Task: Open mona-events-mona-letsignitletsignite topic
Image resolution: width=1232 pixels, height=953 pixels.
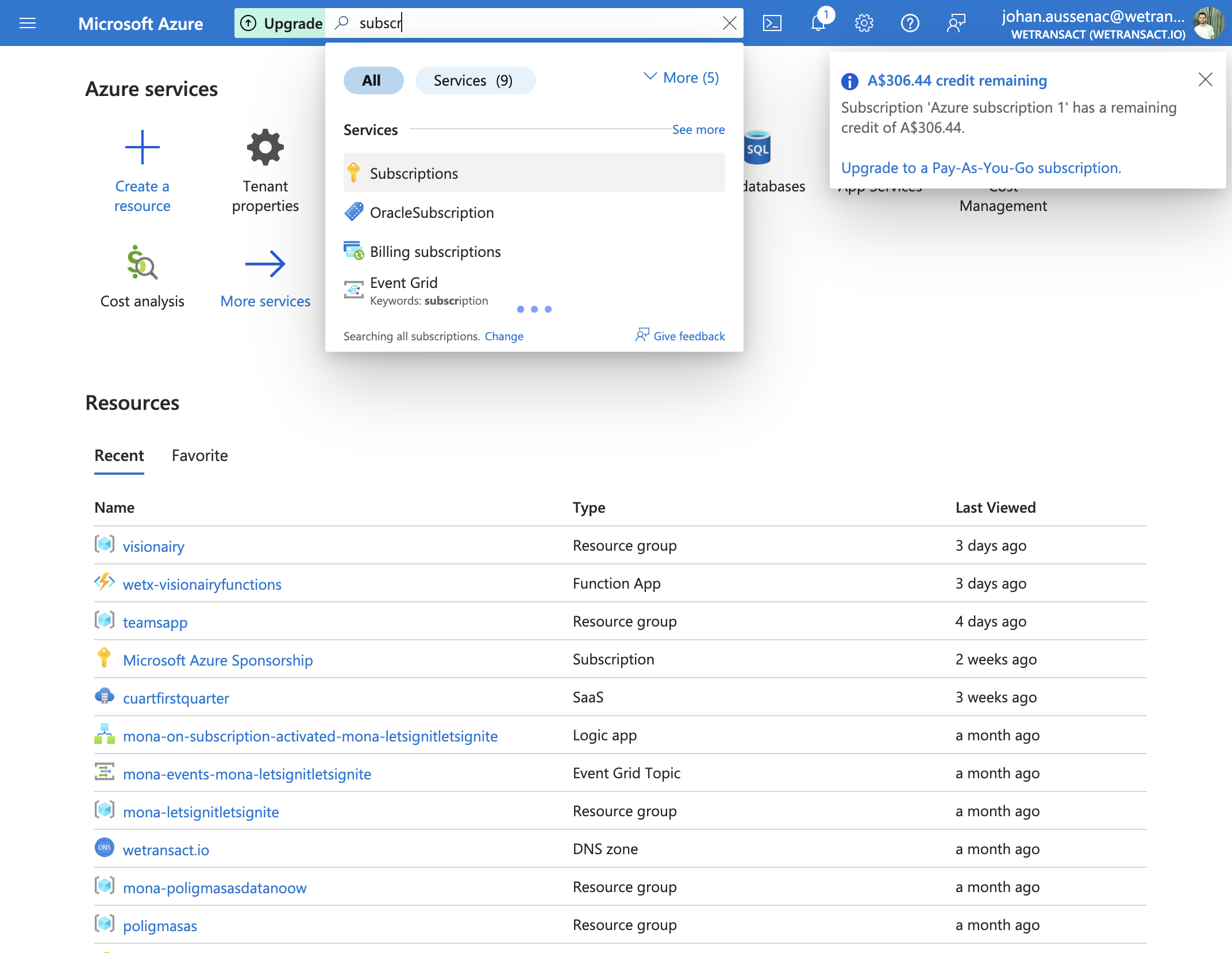Action: click(x=247, y=774)
